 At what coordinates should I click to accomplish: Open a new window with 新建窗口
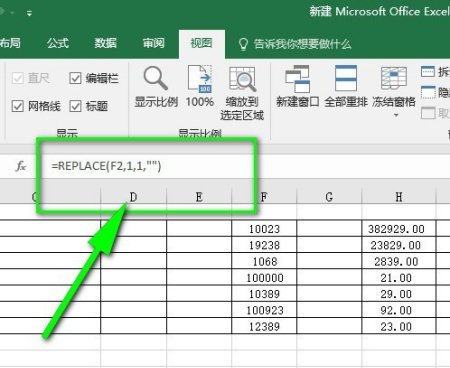click(x=297, y=86)
